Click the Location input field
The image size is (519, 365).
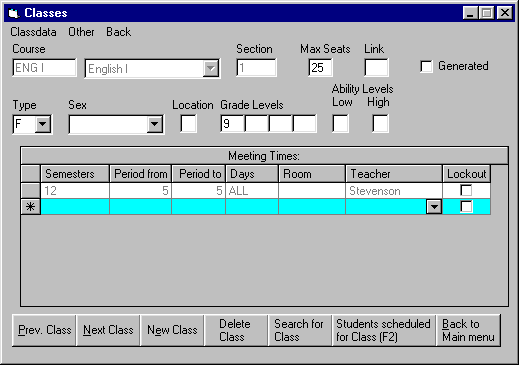[x=189, y=124]
